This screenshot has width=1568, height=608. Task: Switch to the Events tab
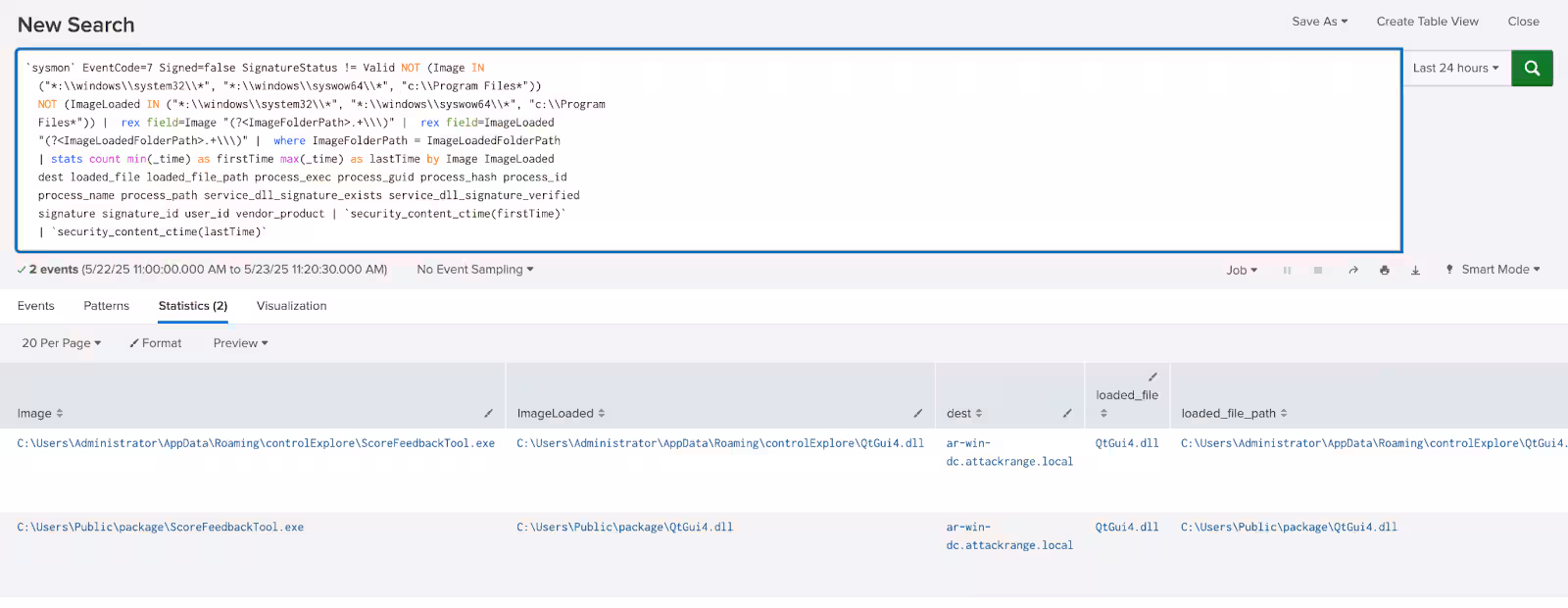point(36,306)
